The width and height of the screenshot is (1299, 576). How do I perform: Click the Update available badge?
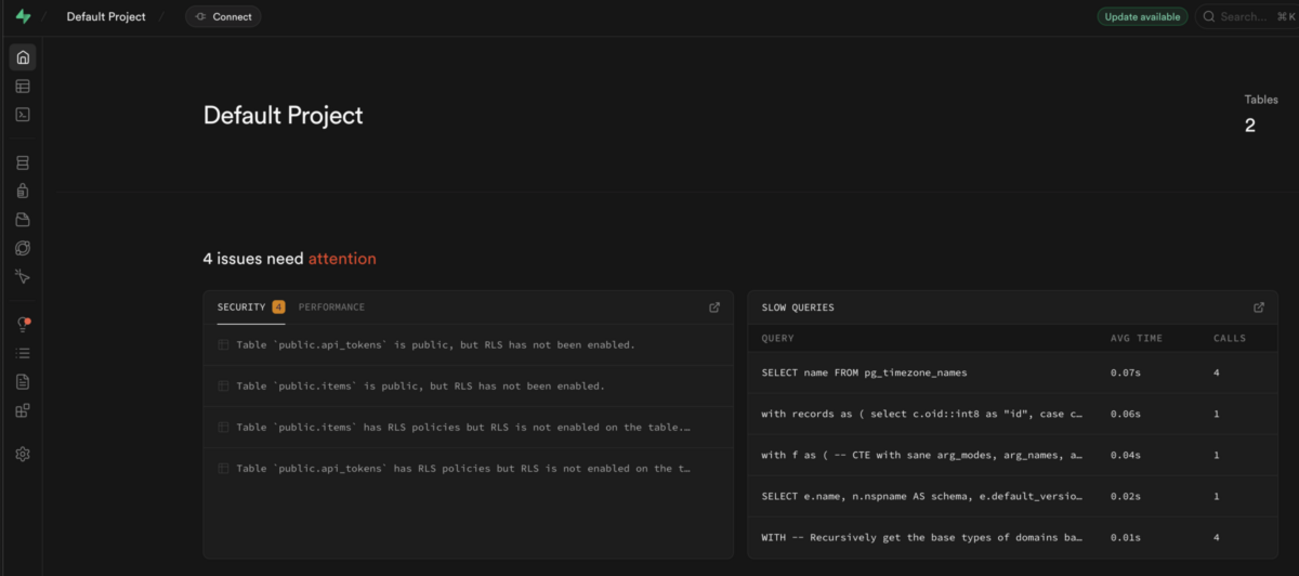[x=1142, y=17]
